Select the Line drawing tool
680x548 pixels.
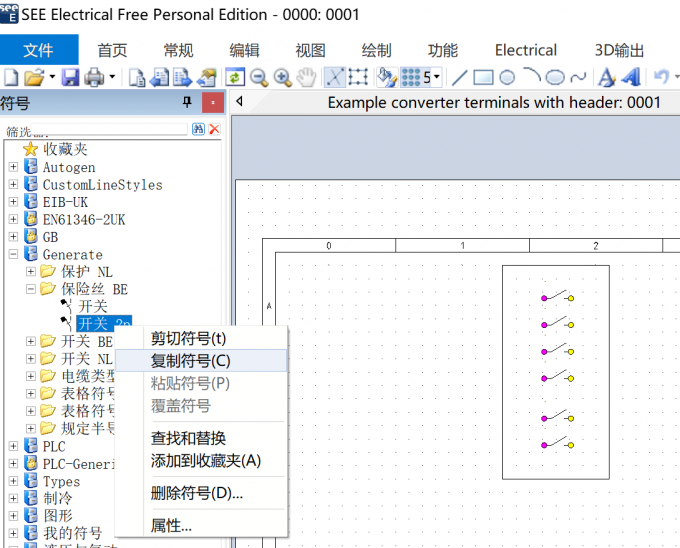(x=459, y=78)
